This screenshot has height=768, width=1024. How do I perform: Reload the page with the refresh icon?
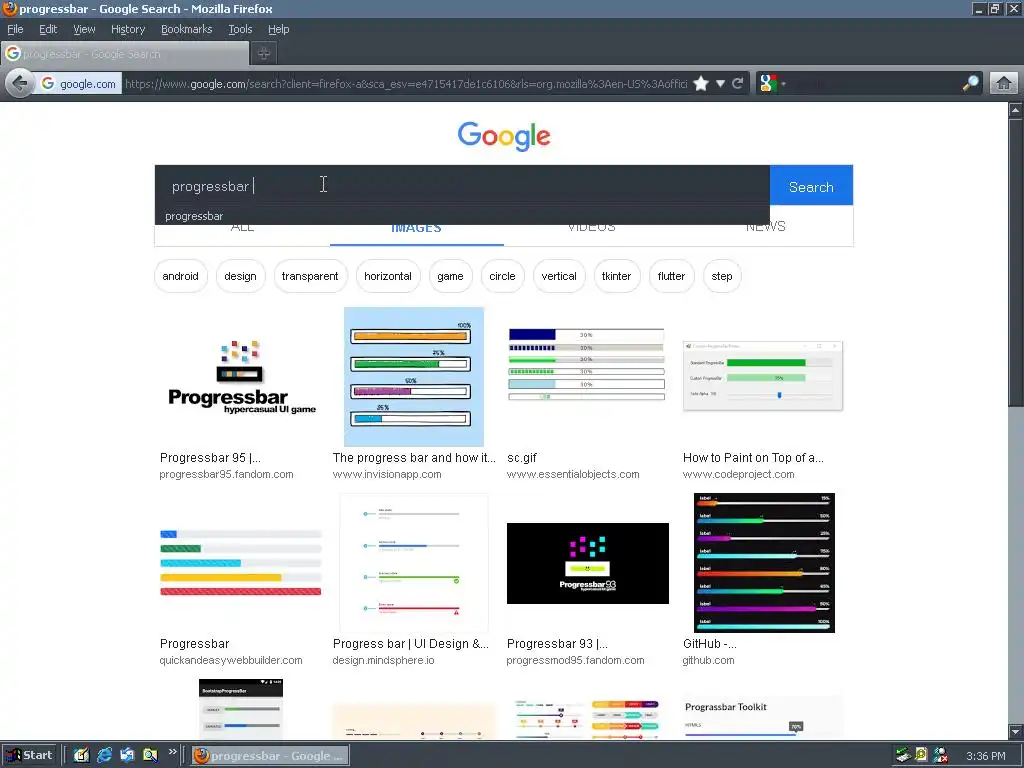[x=738, y=84]
